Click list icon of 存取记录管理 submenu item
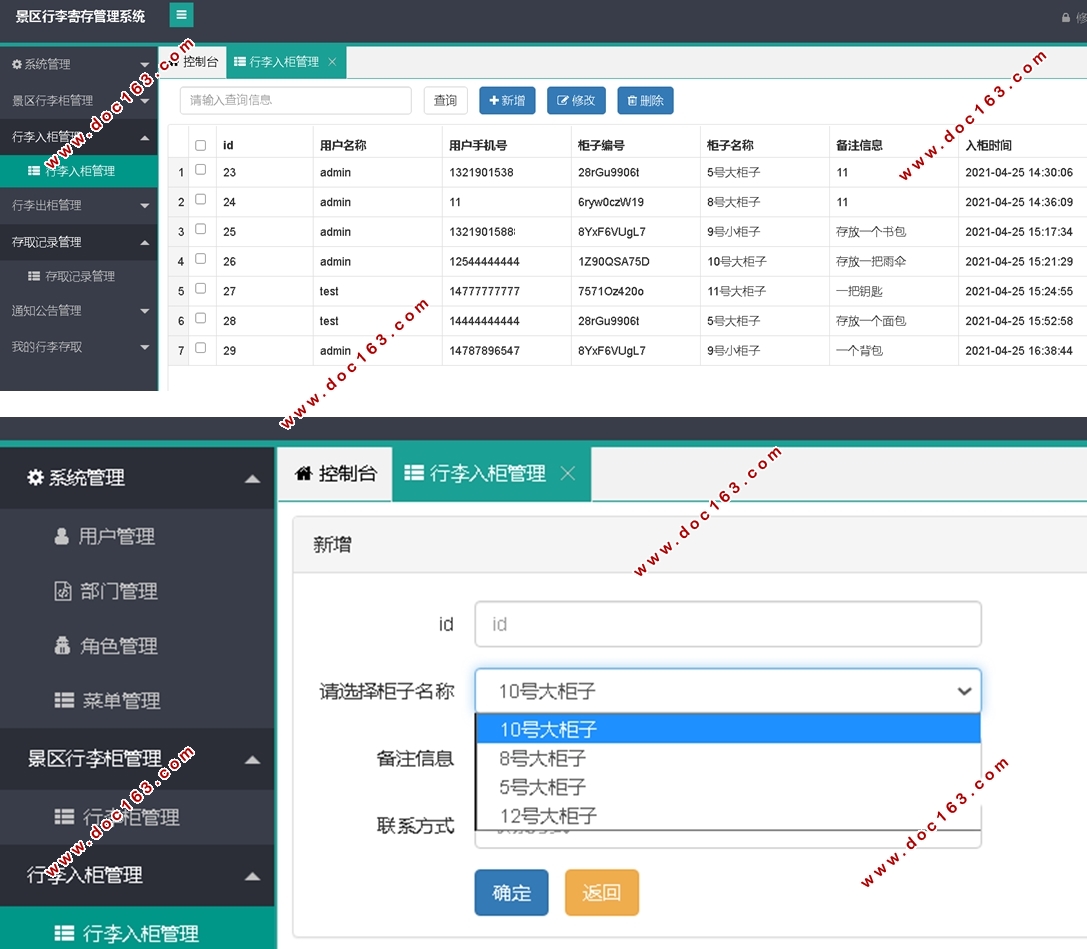 (x=33, y=276)
